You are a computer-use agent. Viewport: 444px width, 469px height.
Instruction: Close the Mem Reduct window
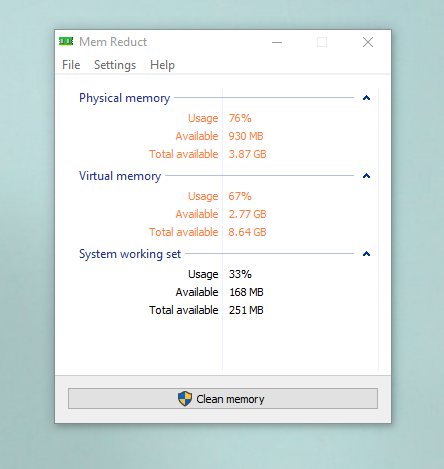tap(368, 42)
